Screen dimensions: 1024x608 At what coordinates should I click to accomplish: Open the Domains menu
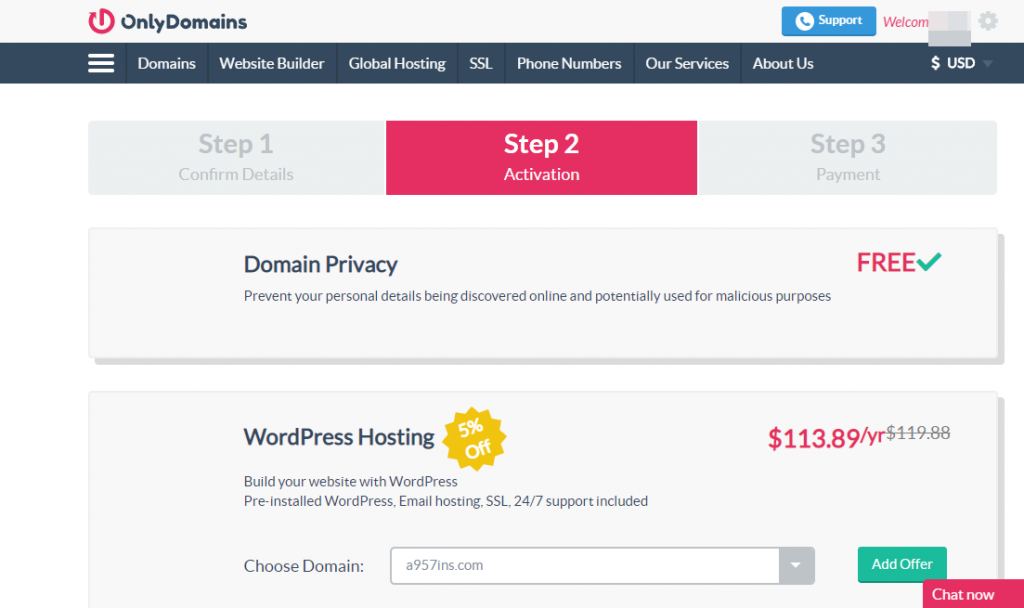point(166,63)
